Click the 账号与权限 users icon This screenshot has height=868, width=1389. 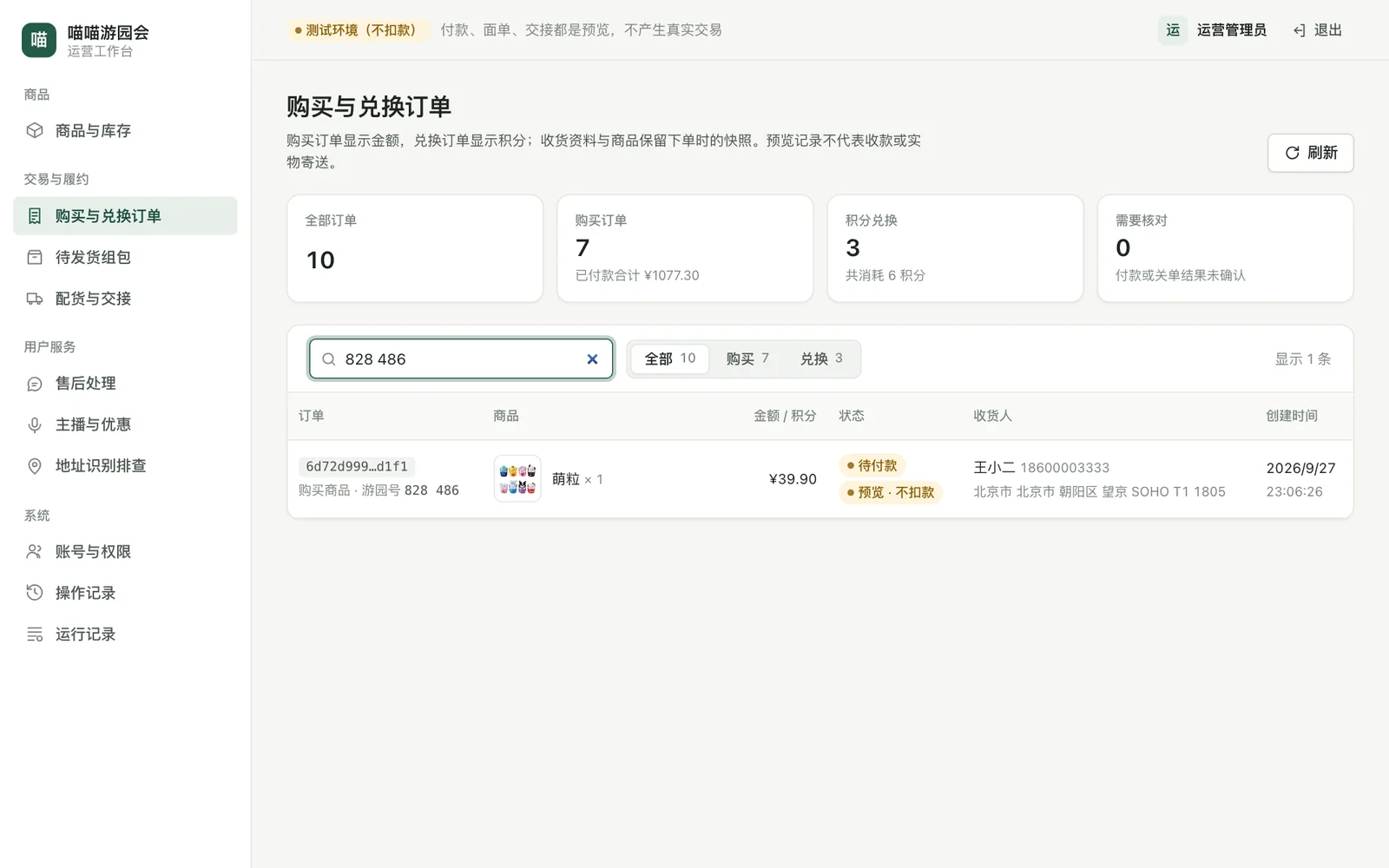point(35,551)
